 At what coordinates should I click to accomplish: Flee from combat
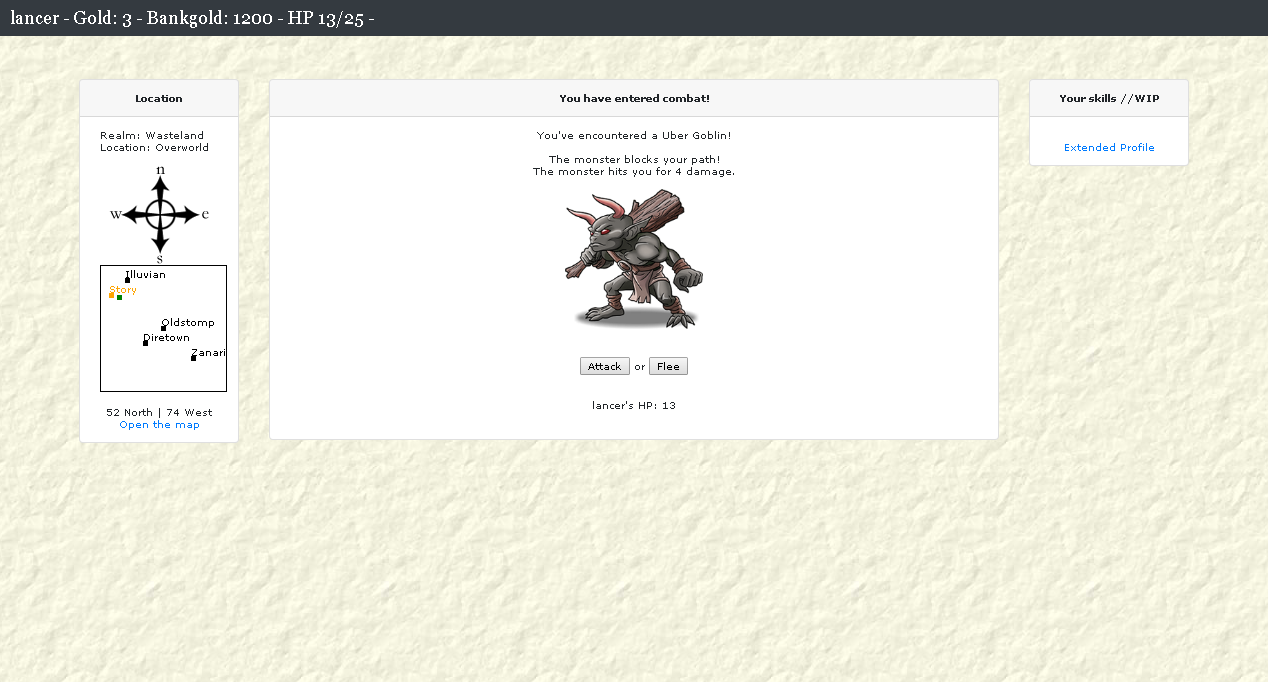click(x=668, y=366)
